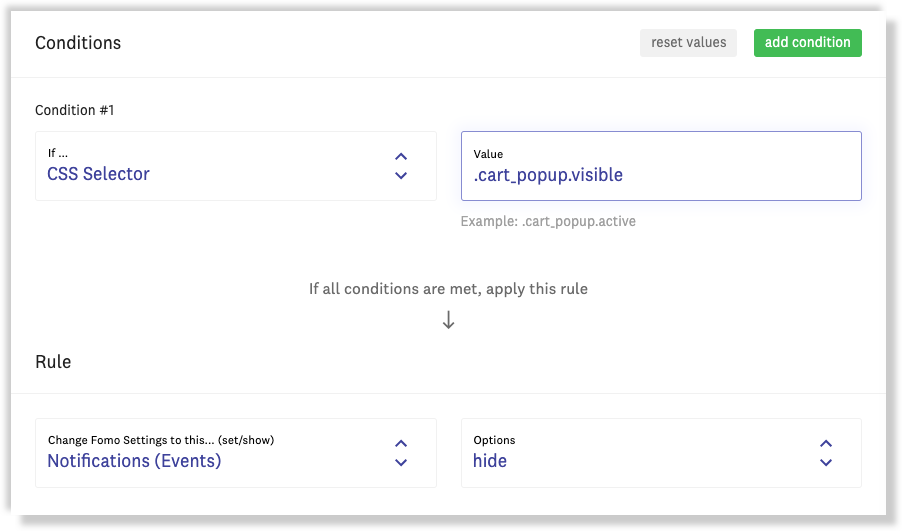This screenshot has width=902, height=531.
Task: Expand the Change Fomo Settings dropdown
Action: (x=235, y=452)
